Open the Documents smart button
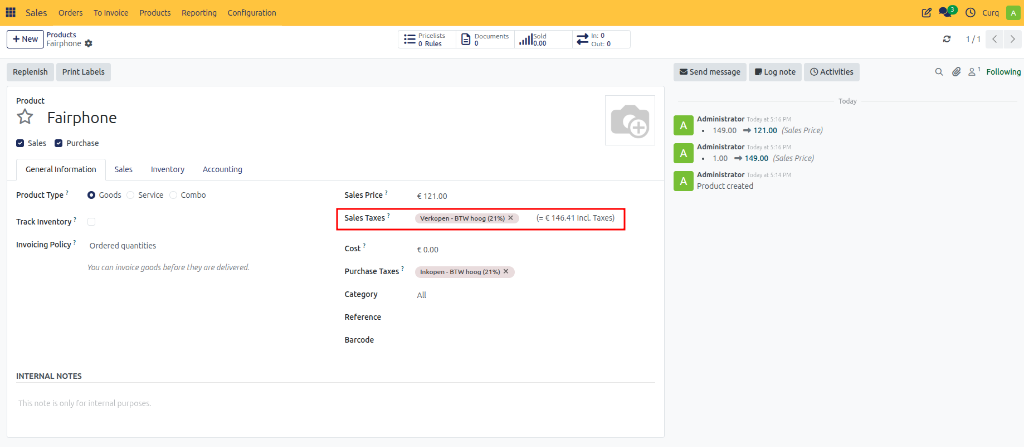Image resolution: width=1024 pixels, height=447 pixels. pos(485,39)
